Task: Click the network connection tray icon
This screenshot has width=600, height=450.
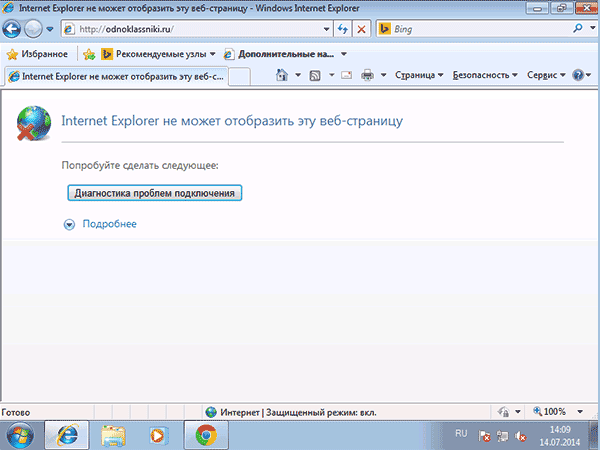Action: [502, 435]
